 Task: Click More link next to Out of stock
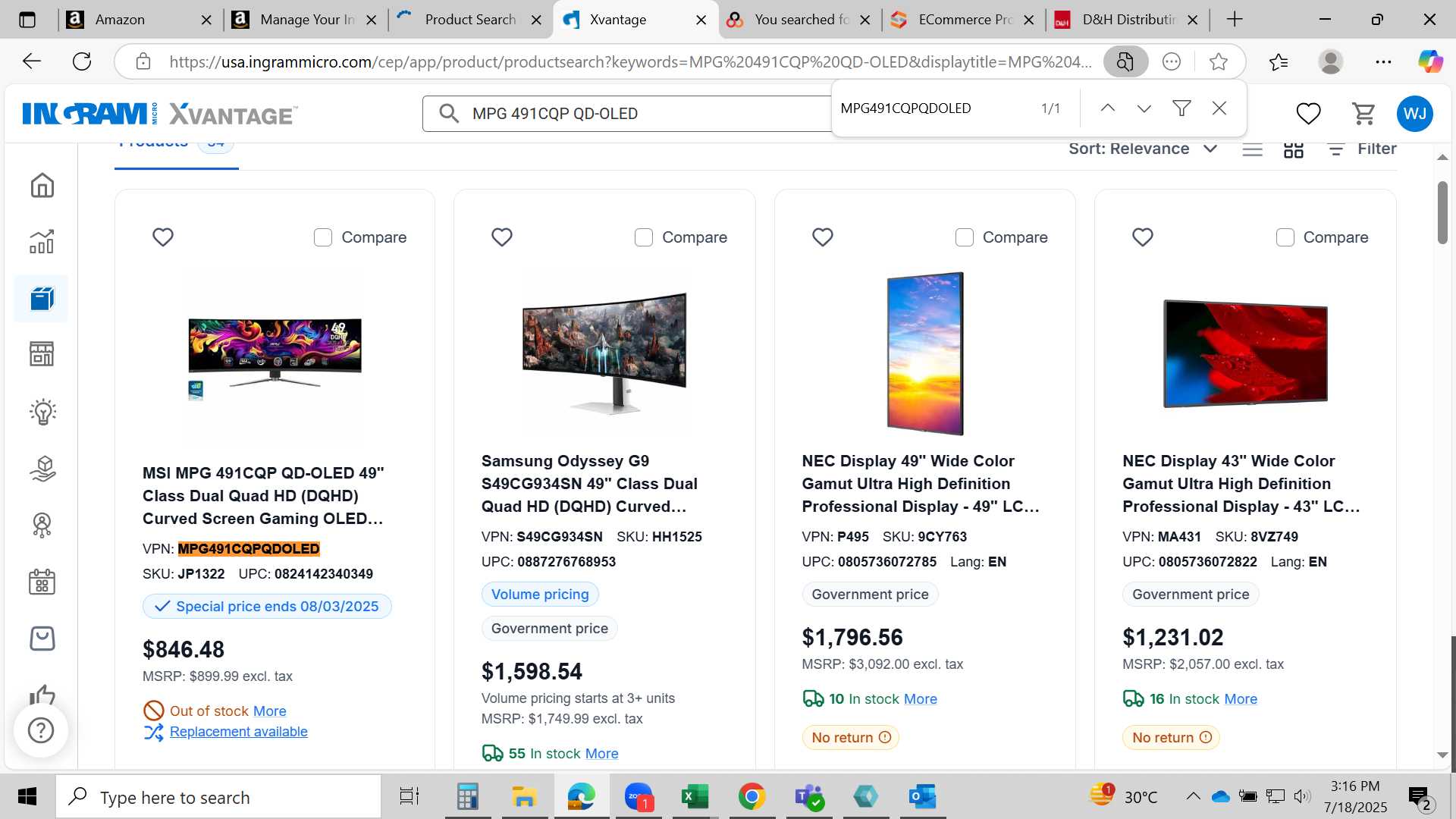click(269, 711)
